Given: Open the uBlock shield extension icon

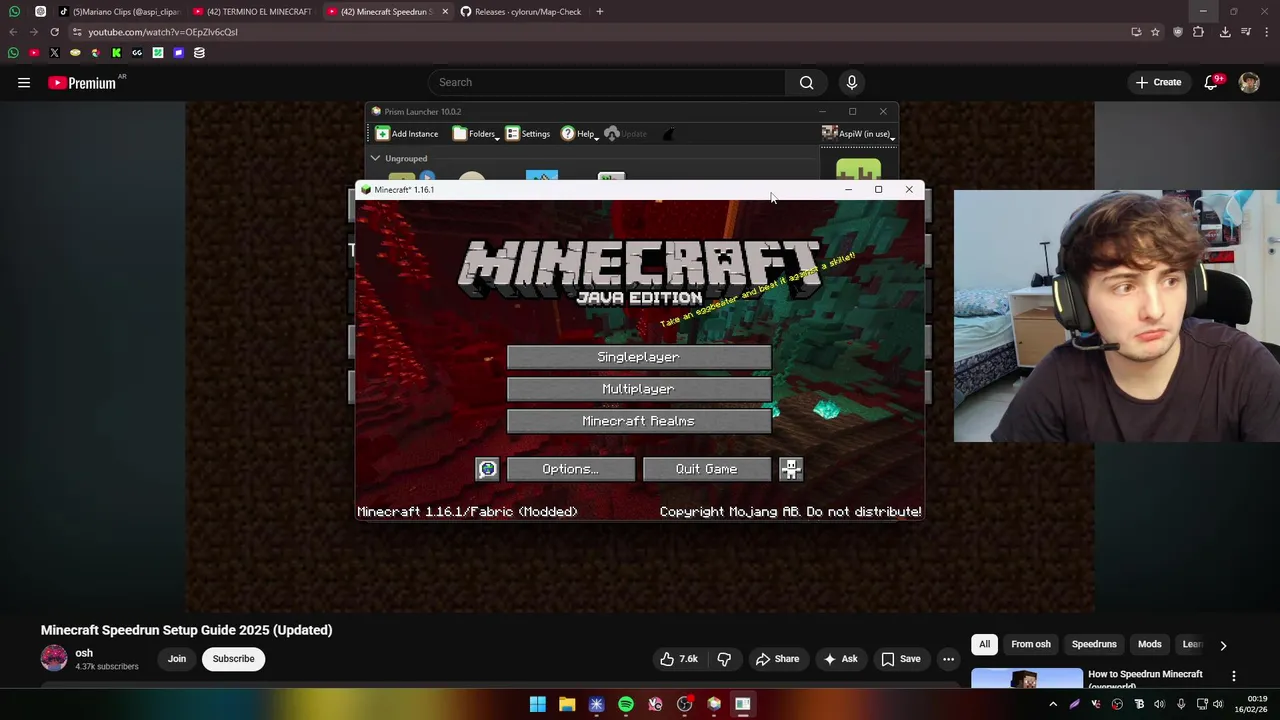Looking at the screenshot, I should click(1178, 32).
